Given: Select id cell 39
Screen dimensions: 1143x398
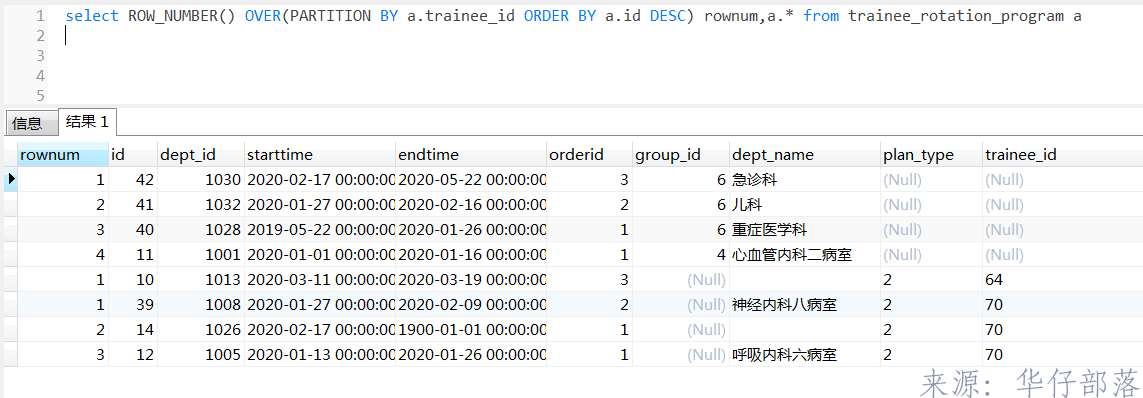Looking at the screenshot, I should click(133, 305).
